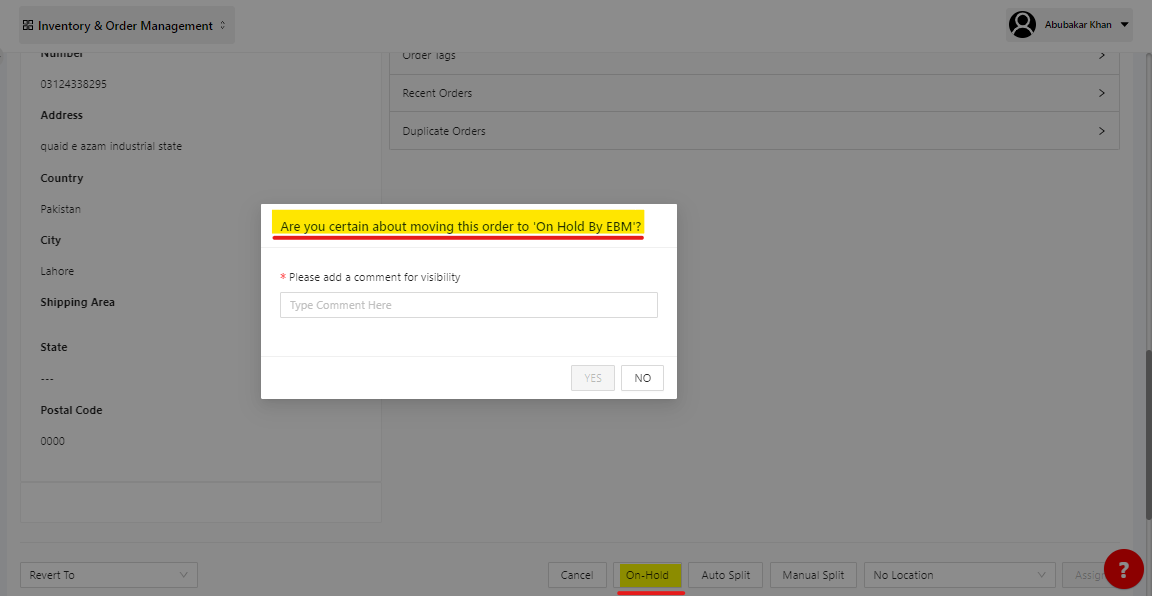
Task: Click the Cancel button in bottom bar
Action: [x=577, y=575]
